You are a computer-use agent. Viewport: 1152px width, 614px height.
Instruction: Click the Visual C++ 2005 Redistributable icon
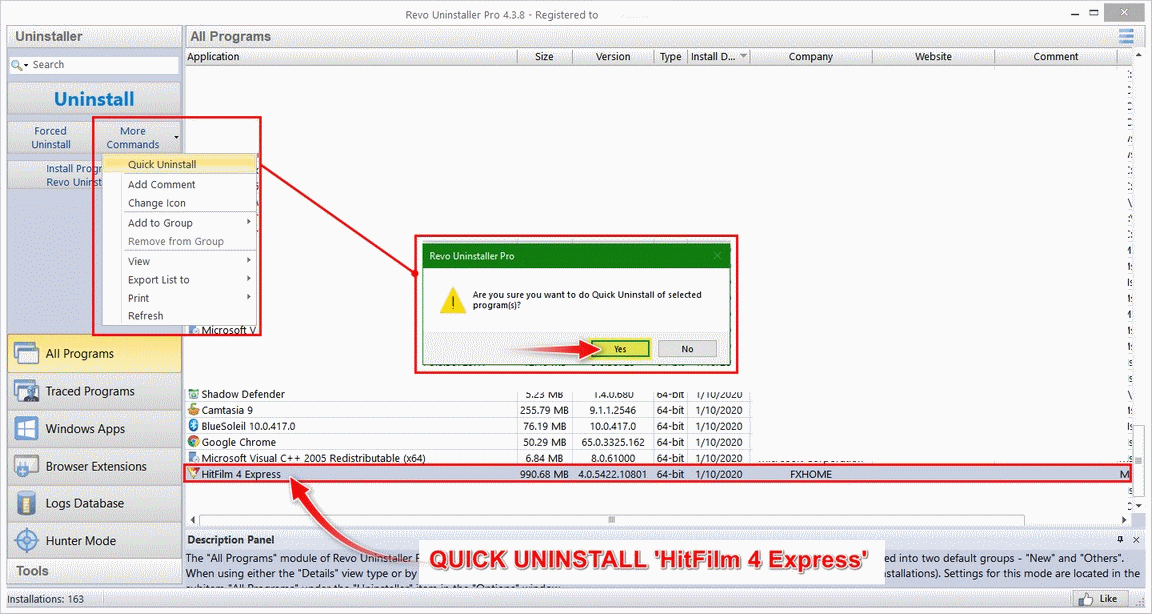click(194, 458)
